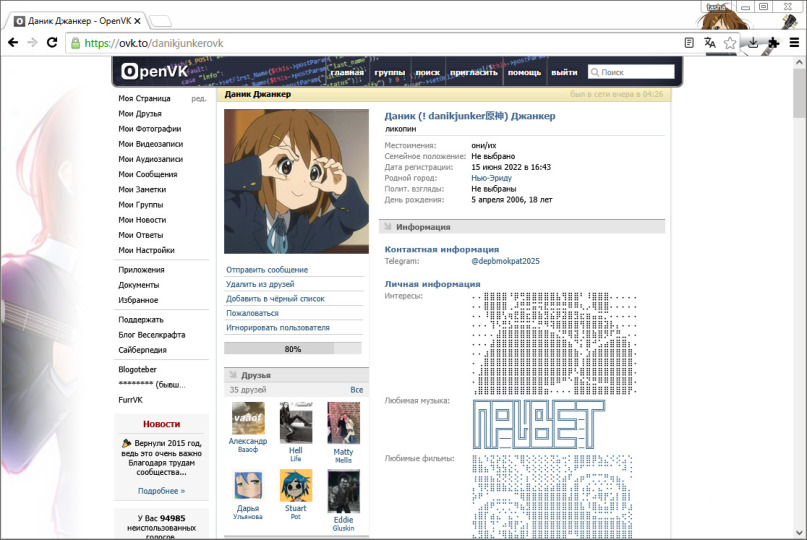
Task: Click the green padlock security icon
Action: (75, 43)
